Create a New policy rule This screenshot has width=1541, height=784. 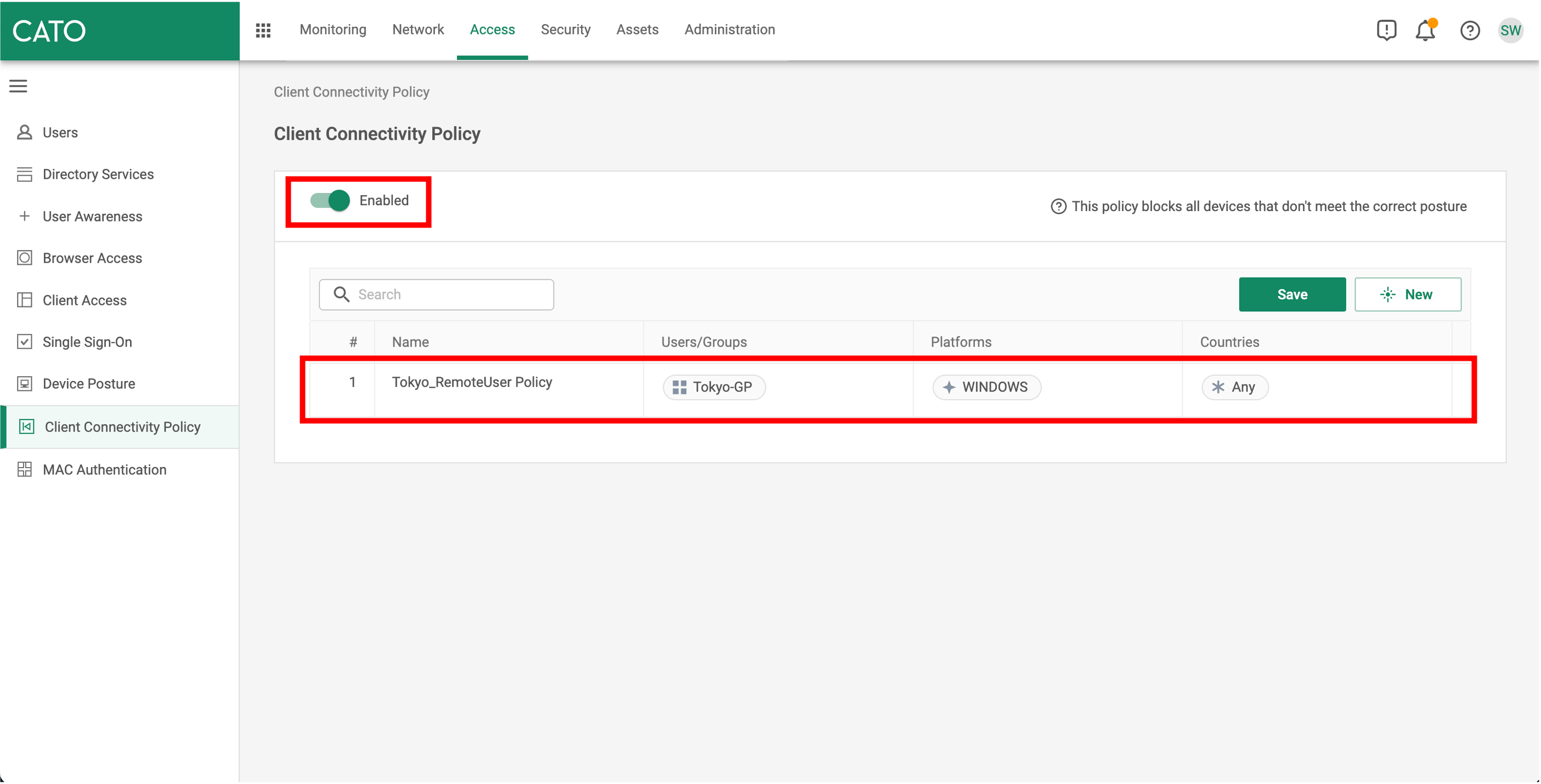pos(1408,294)
